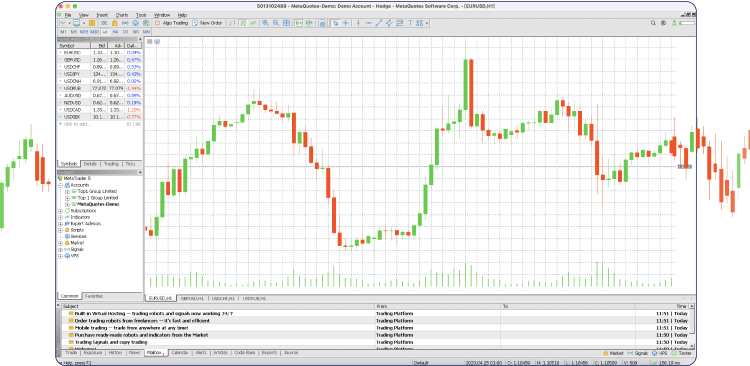Click the New Order button
Image resolution: width=750 pixels, height=366 pixels.
click(208, 23)
